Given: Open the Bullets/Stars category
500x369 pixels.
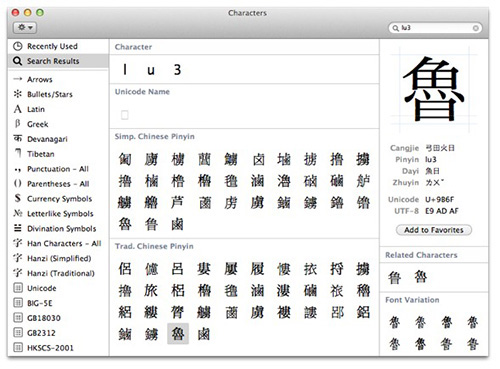Looking at the screenshot, I should click(58, 94).
